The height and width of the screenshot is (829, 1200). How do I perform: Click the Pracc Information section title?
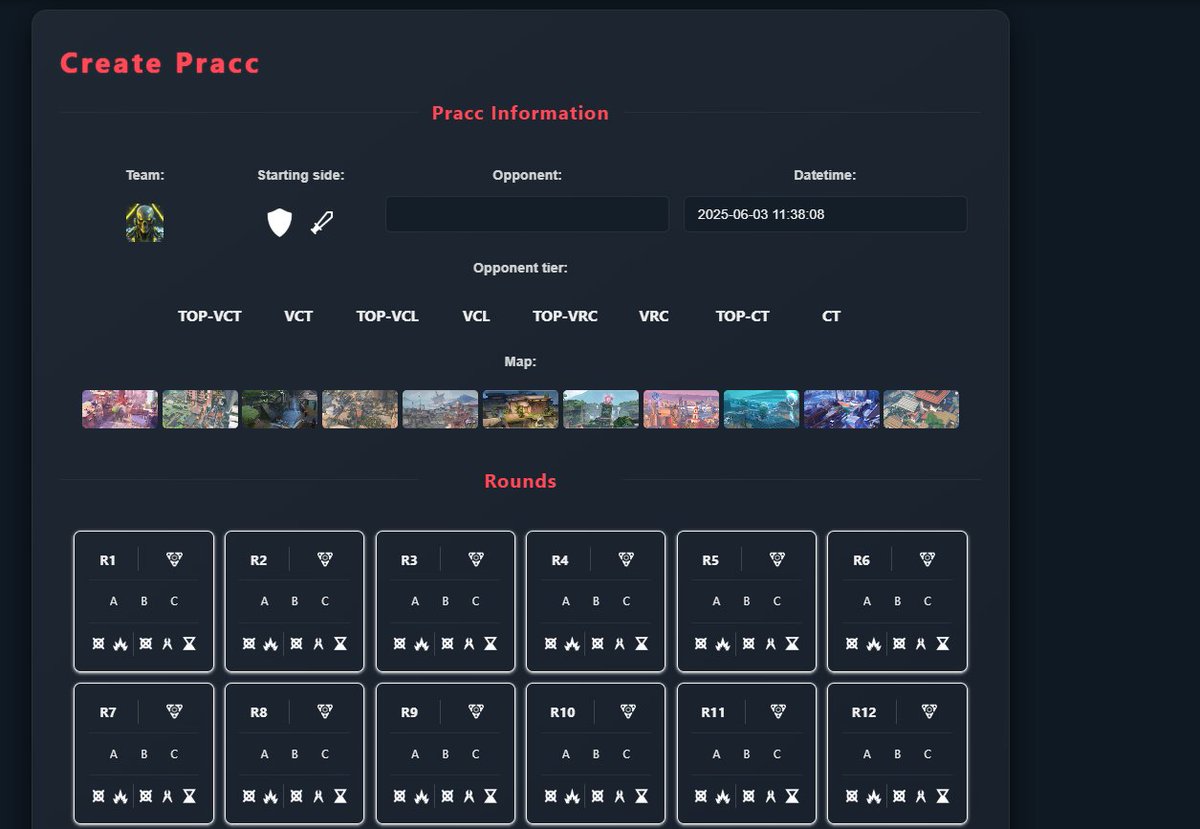tap(520, 113)
